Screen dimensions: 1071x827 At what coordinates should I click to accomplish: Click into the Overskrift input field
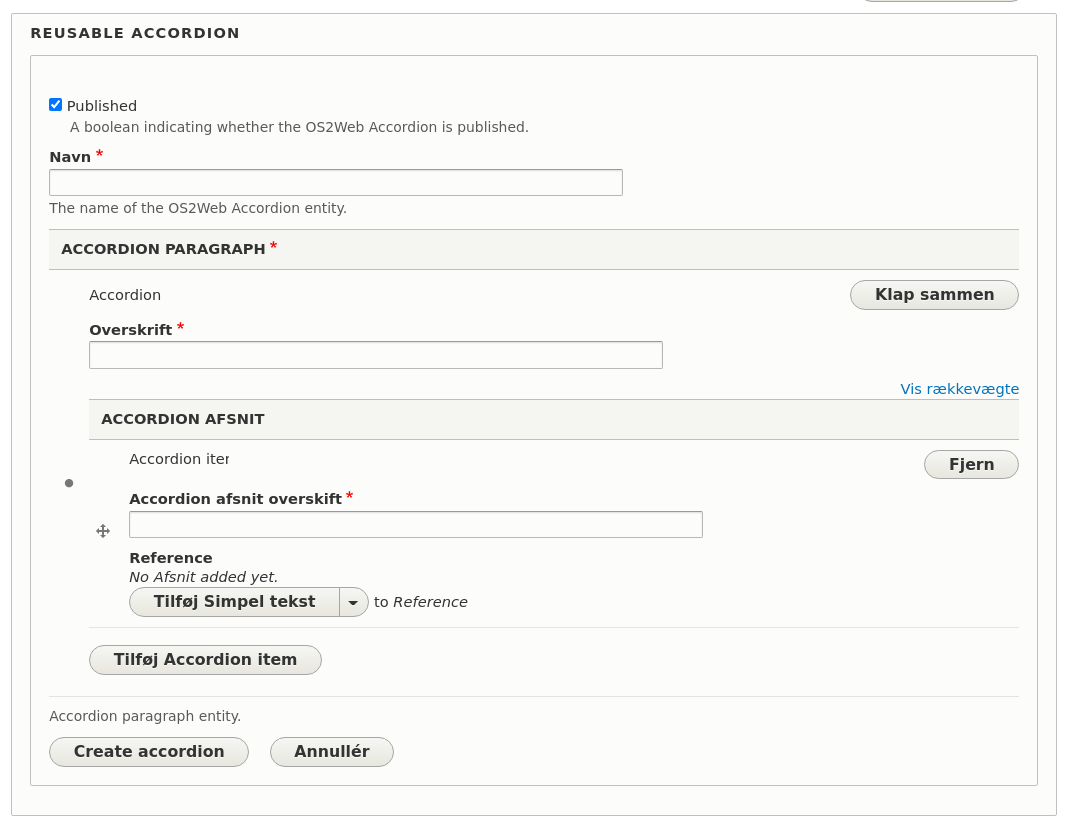(376, 355)
